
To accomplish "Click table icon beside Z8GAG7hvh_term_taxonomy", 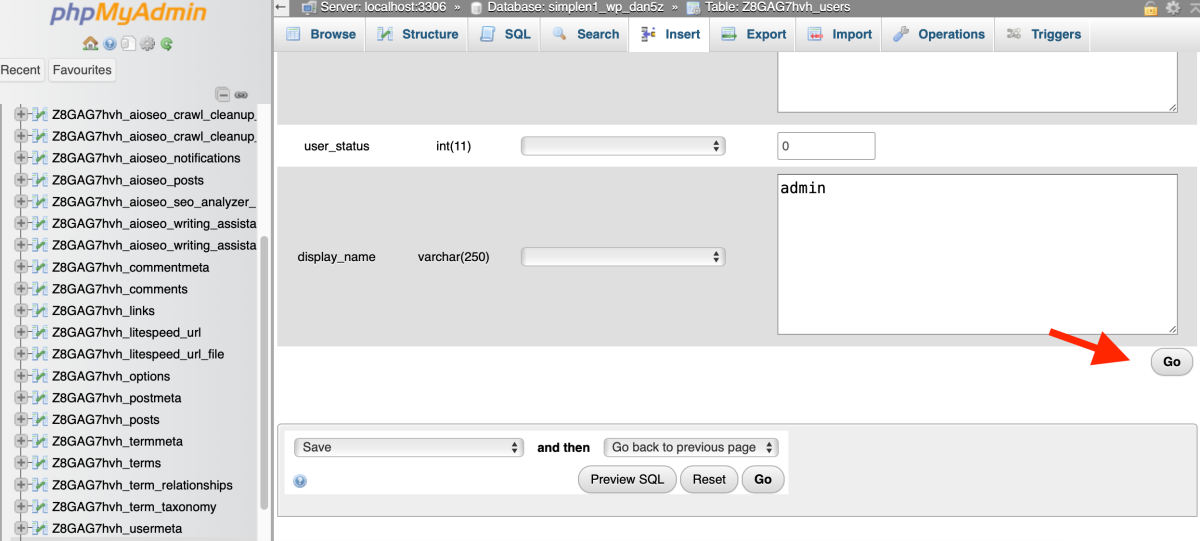I will pos(41,507).
